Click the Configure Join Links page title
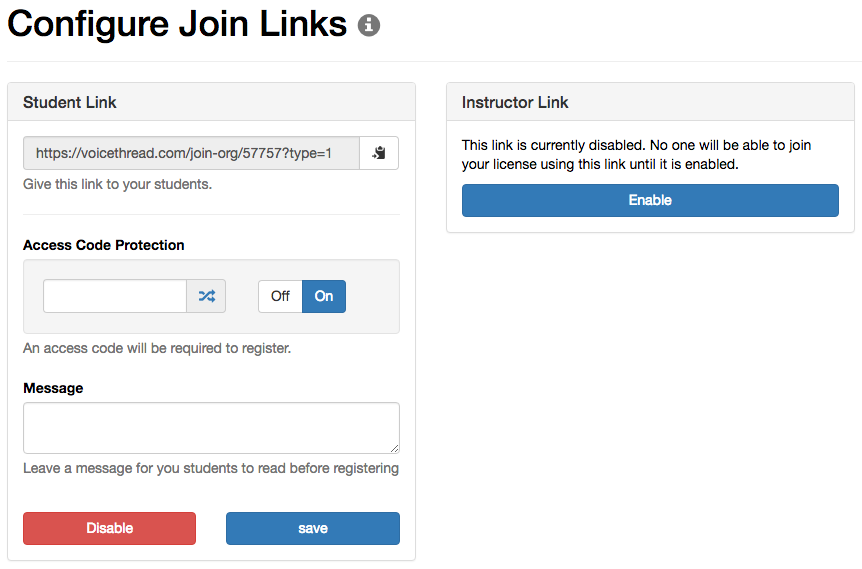Image resolution: width=862 pixels, height=569 pixels. click(x=177, y=24)
